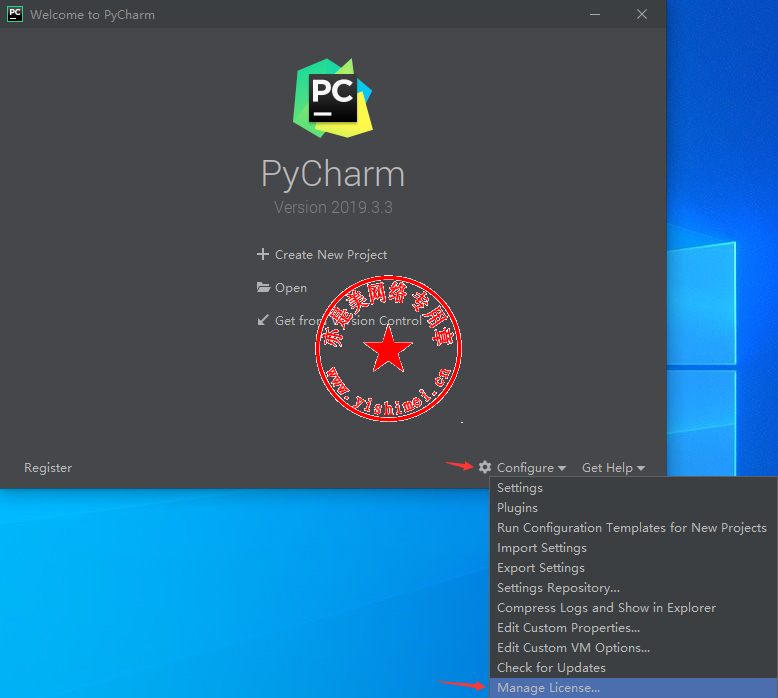Click the Configure gear icon
The height and width of the screenshot is (698, 778).
click(x=485, y=467)
